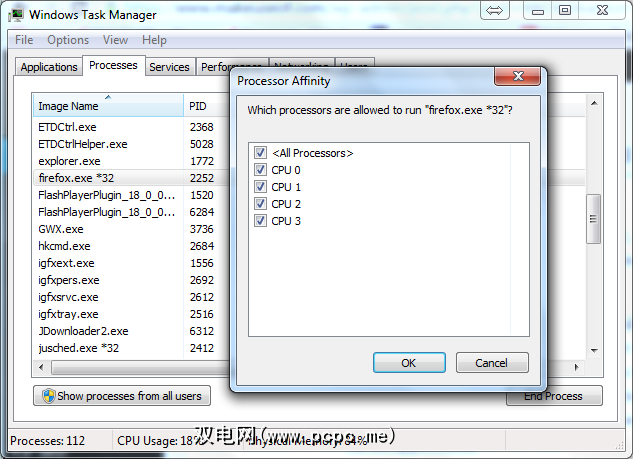Sort by PID column header
This screenshot has width=633, height=459.
click(x=206, y=106)
